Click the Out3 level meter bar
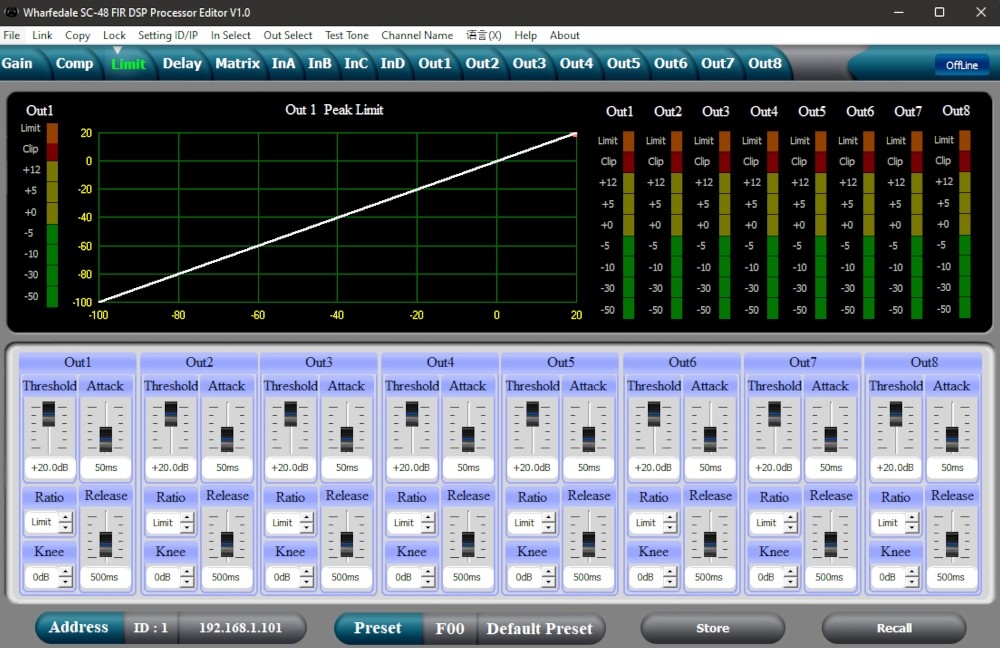The height and width of the screenshot is (648, 1000). point(724,225)
